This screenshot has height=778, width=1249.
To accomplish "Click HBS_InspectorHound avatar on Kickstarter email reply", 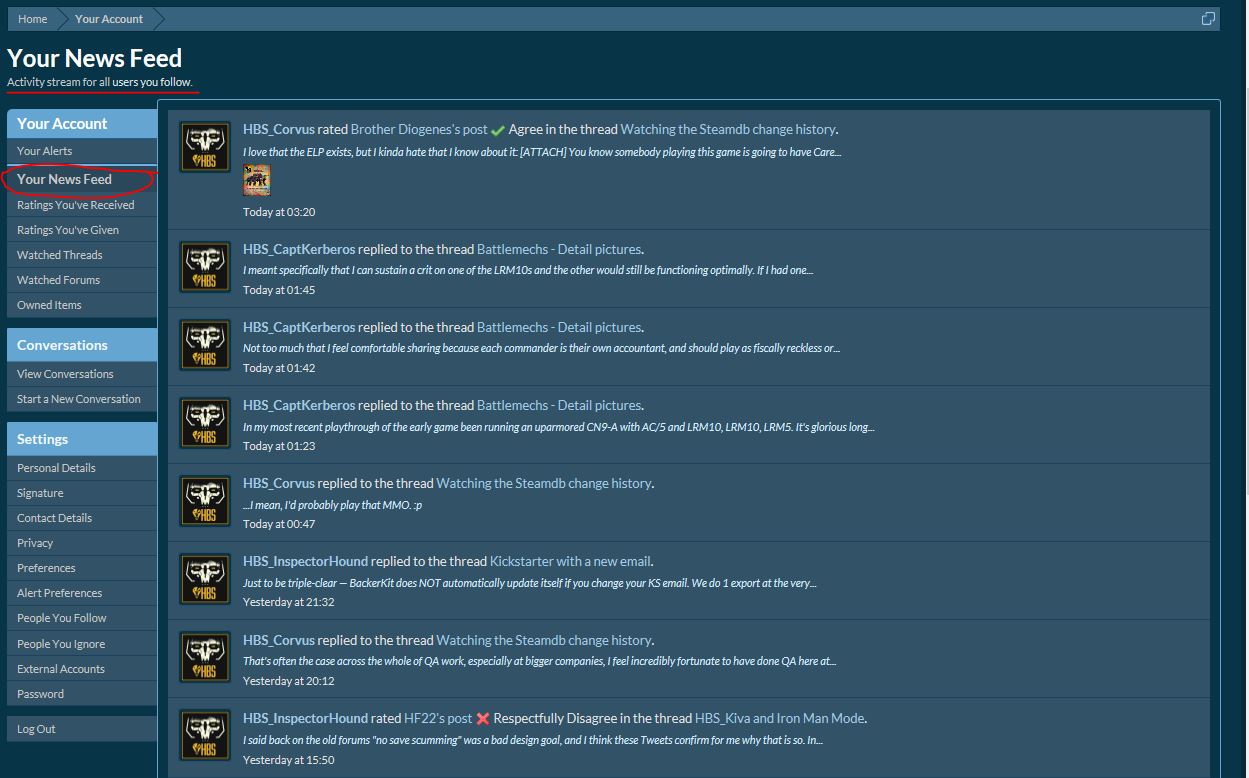I will pyautogui.click(x=205, y=578).
